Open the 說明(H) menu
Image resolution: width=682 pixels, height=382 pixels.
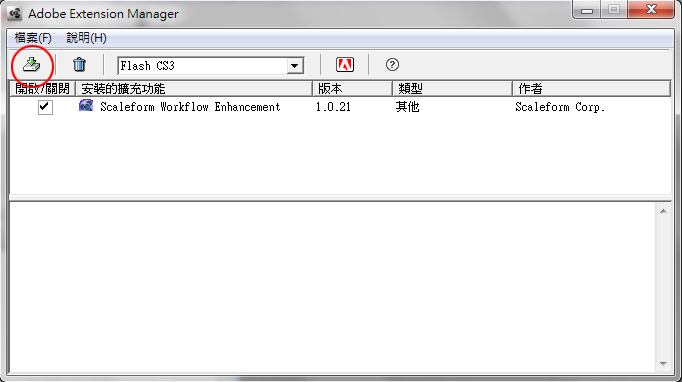[x=87, y=38]
